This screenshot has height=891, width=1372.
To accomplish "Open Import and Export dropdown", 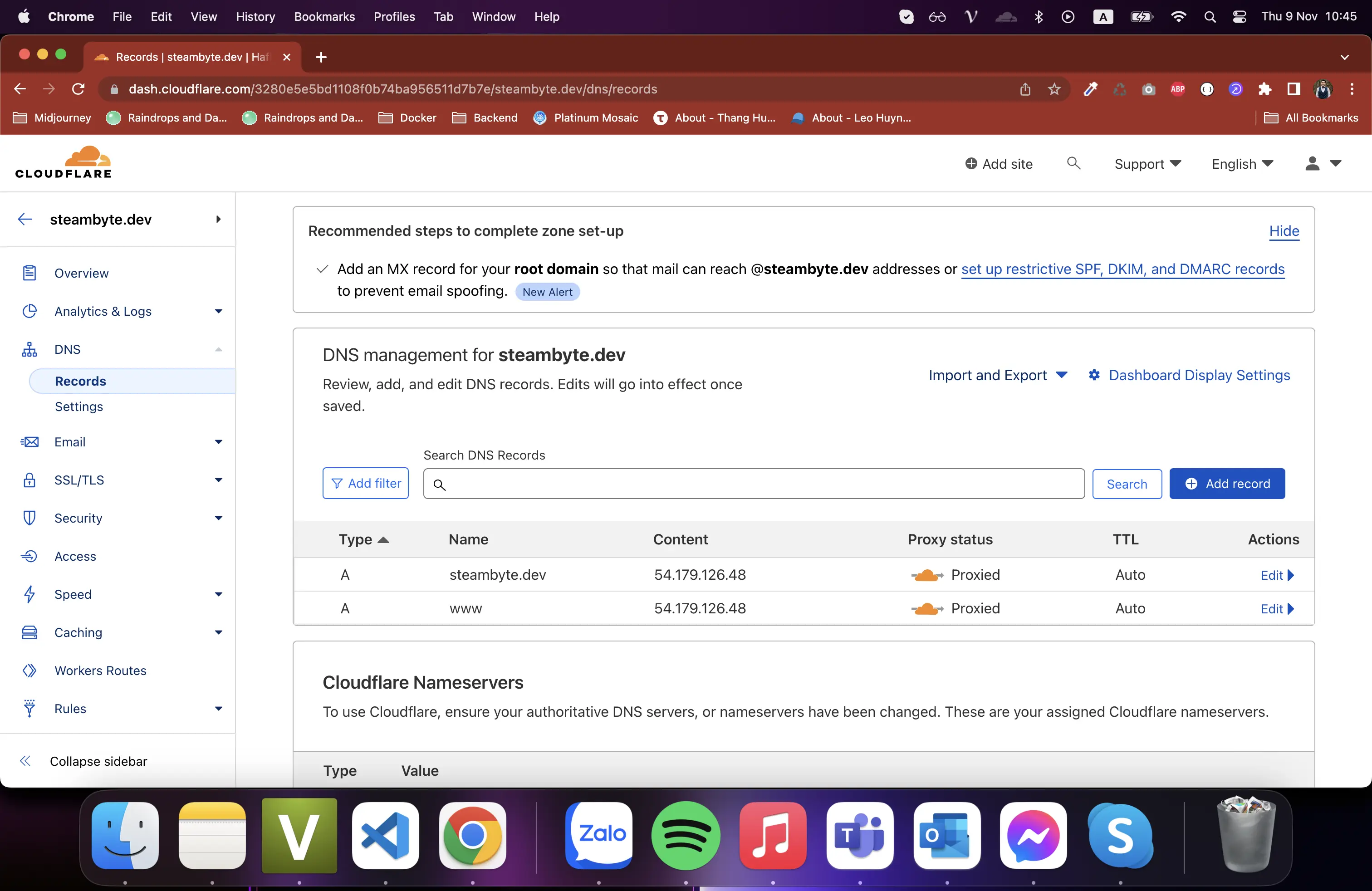I will click(998, 375).
